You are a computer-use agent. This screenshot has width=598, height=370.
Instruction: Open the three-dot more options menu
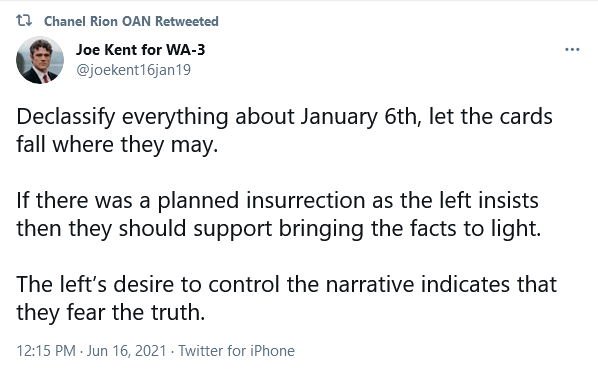click(572, 50)
